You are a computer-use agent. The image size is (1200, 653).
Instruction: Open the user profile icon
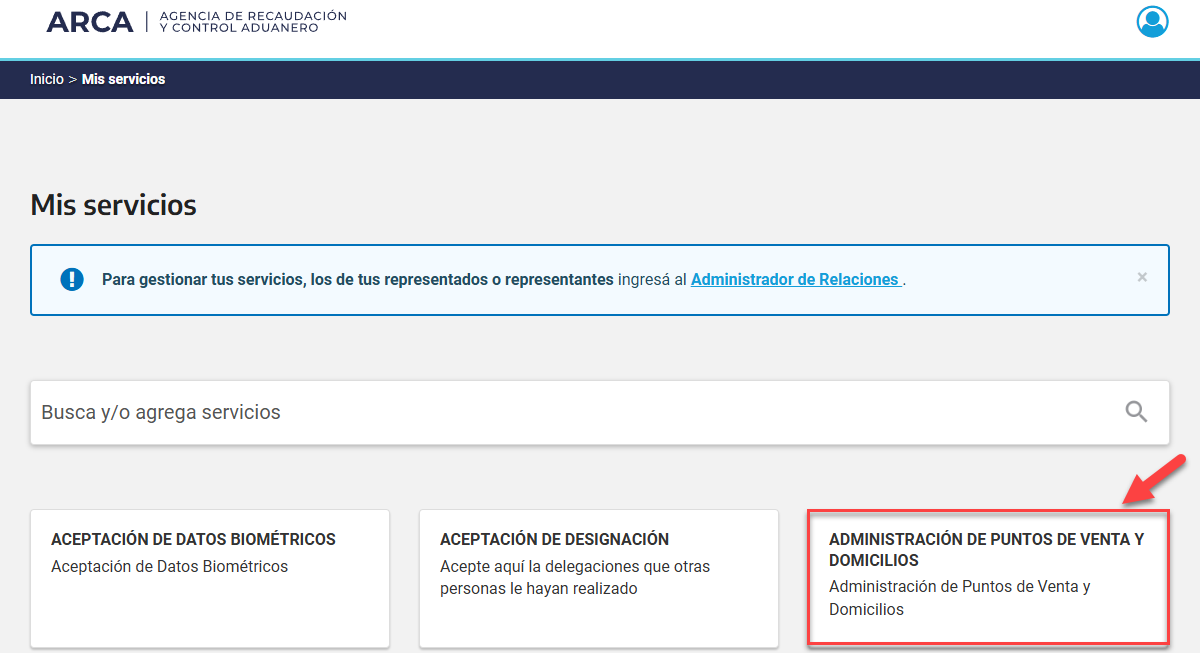pyautogui.click(x=1152, y=22)
